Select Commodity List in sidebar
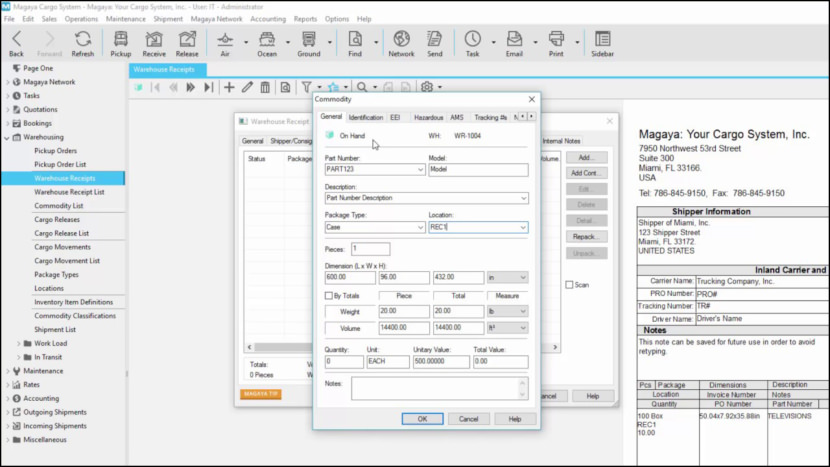The width and height of the screenshot is (830, 467). click(x=59, y=206)
